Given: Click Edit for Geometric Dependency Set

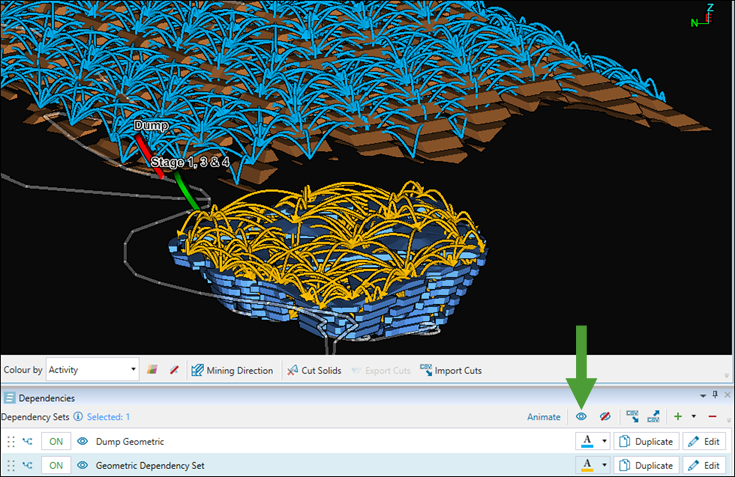Looking at the screenshot, I should pos(703,465).
